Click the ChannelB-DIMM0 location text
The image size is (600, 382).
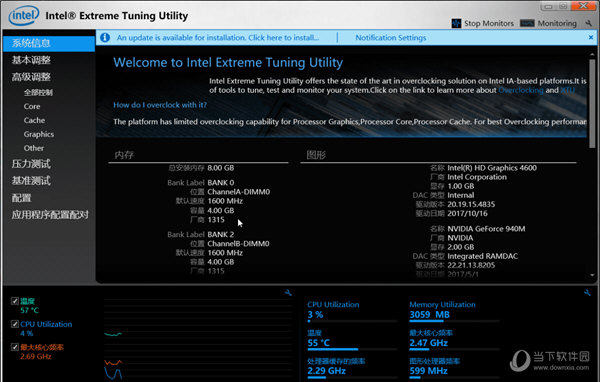coord(238,244)
